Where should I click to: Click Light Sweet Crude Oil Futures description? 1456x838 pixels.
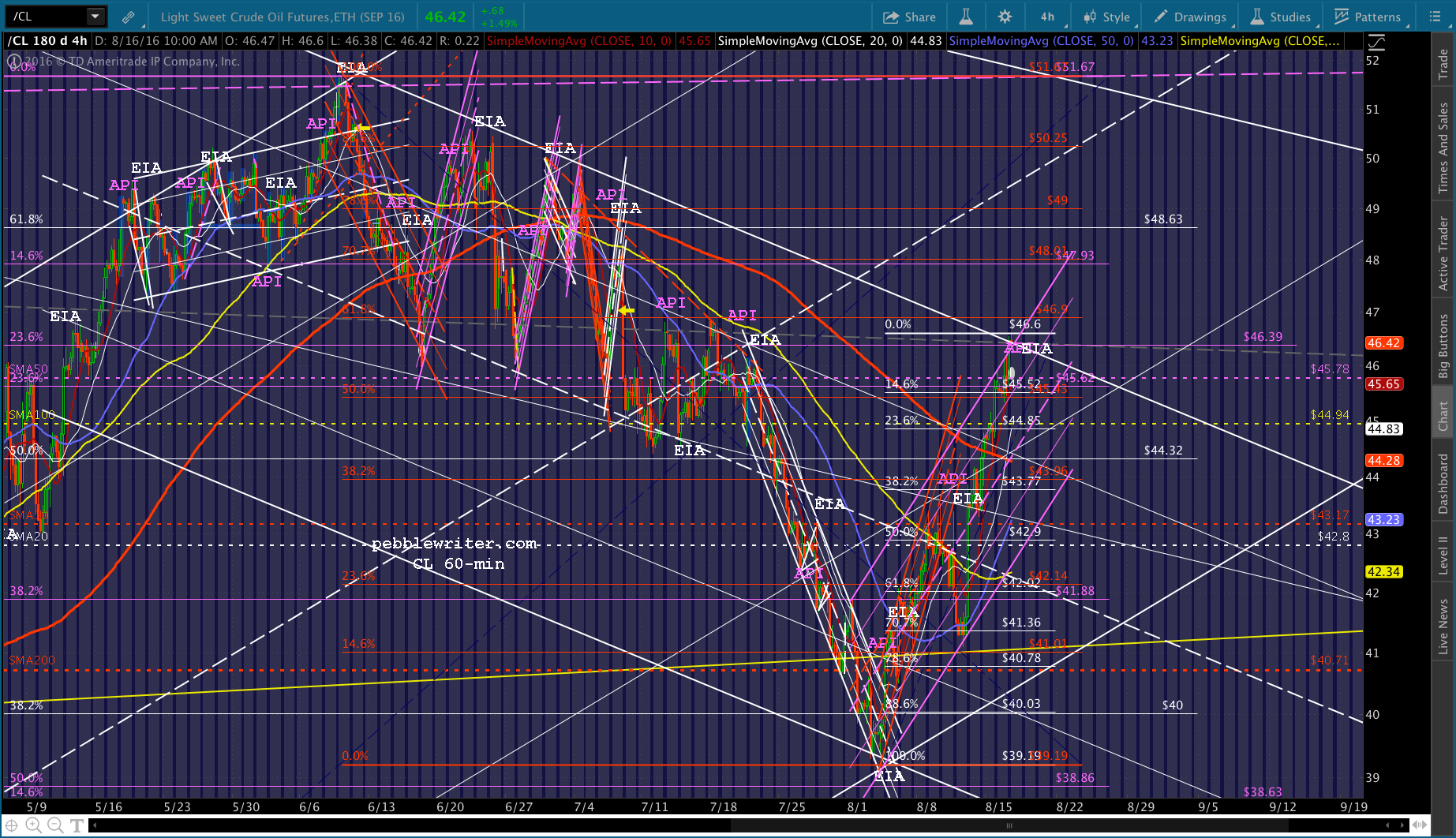coord(283,17)
